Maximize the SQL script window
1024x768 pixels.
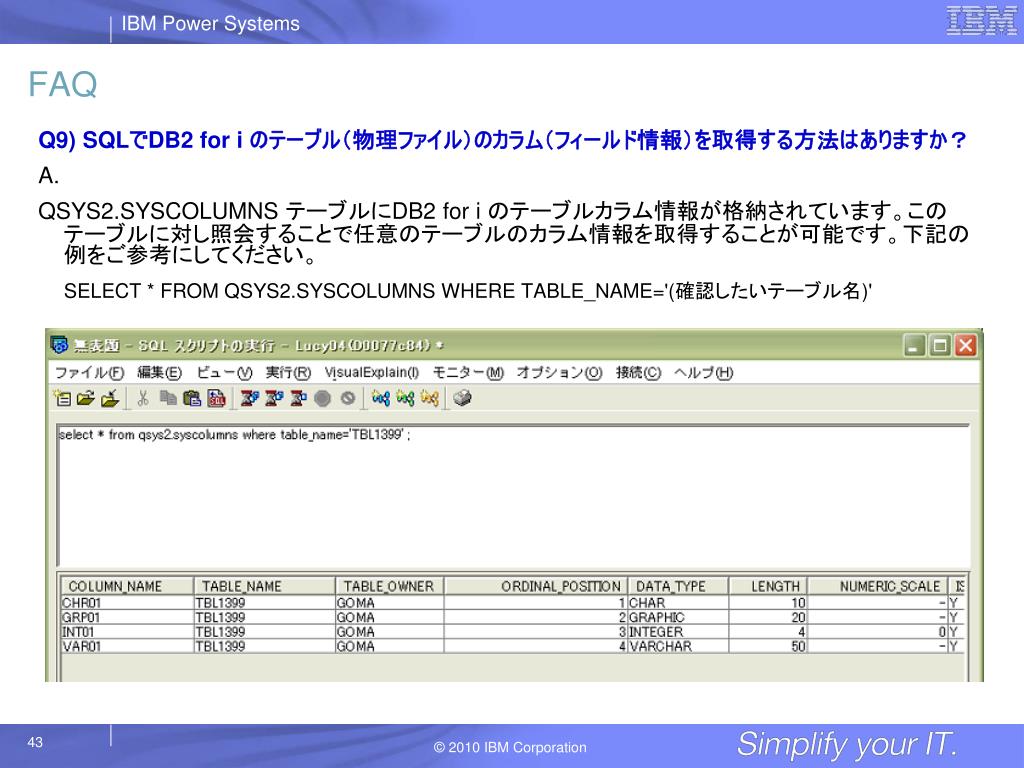[940, 345]
